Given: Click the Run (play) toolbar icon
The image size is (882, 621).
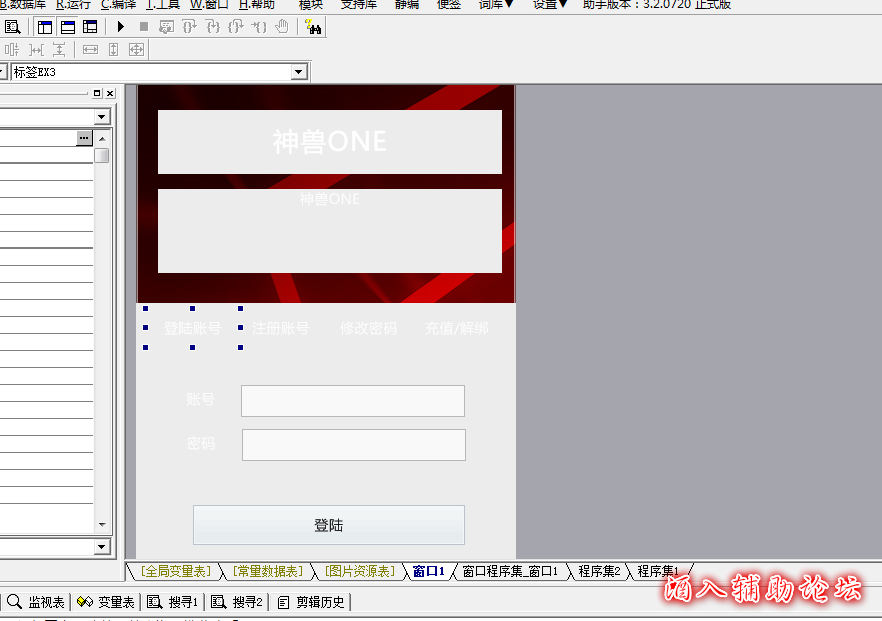Looking at the screenshot, I should [x=121, y=27].
